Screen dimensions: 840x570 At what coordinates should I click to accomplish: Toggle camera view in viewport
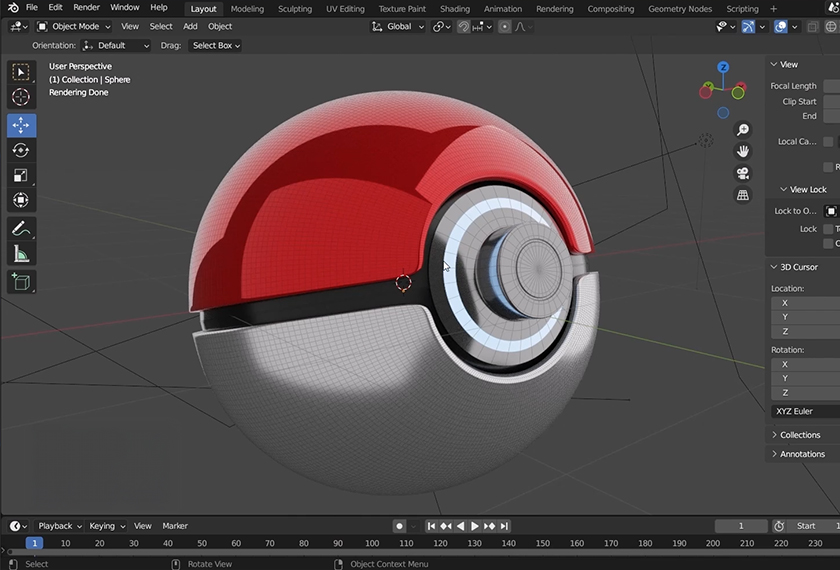tap(743, 173)
